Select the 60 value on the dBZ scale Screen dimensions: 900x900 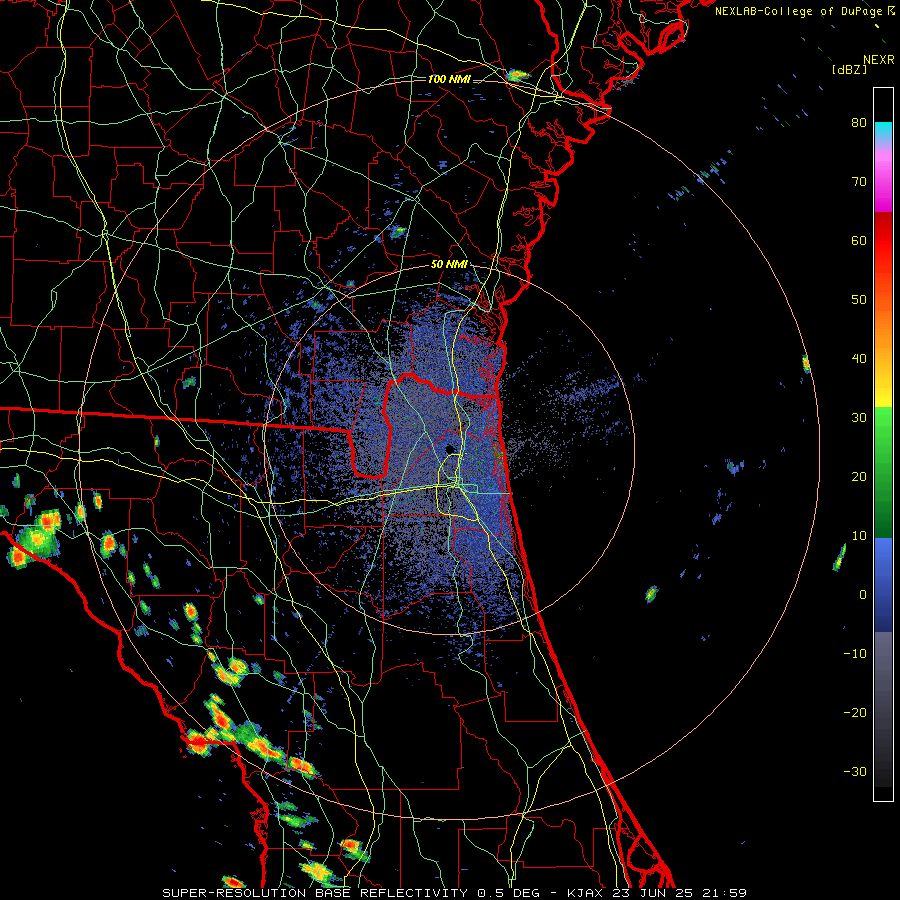click(x=859, y=240)
